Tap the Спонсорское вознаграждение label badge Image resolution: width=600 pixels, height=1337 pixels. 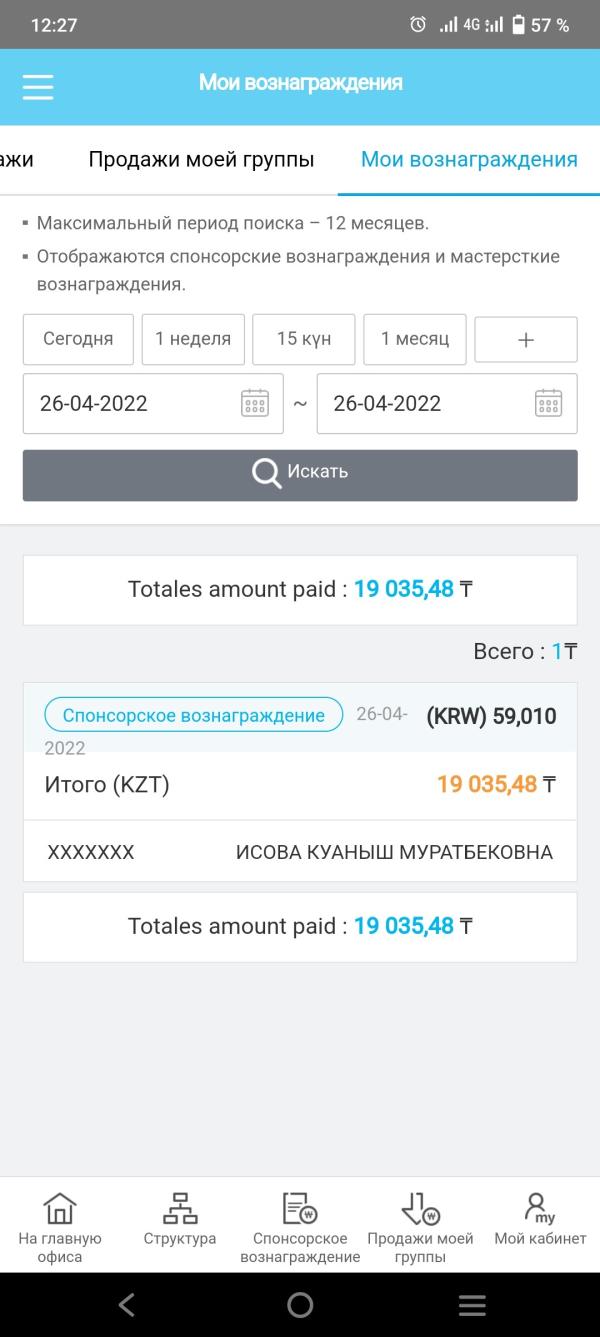click(x=194, y=715)
